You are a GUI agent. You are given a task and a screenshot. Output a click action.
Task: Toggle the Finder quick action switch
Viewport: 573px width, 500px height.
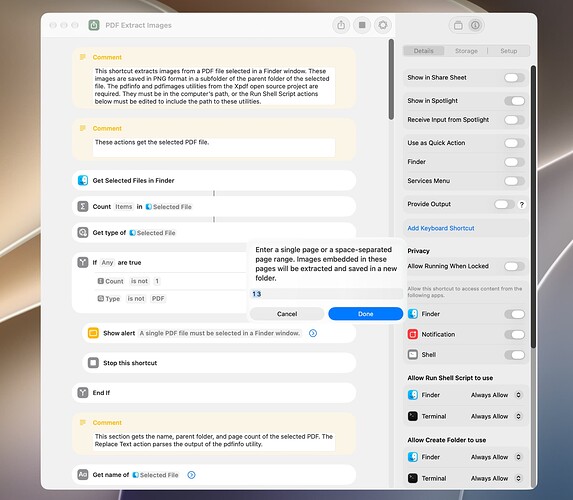[x=514, y=162]
